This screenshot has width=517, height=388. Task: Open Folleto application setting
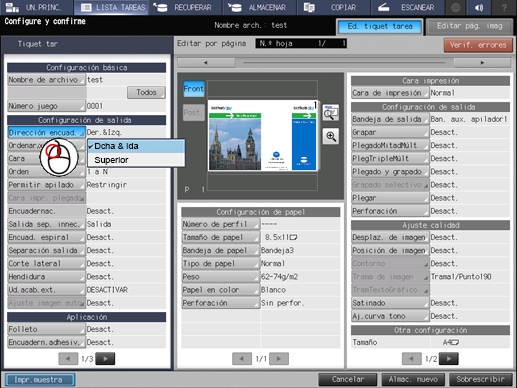(x=46, y=329)
